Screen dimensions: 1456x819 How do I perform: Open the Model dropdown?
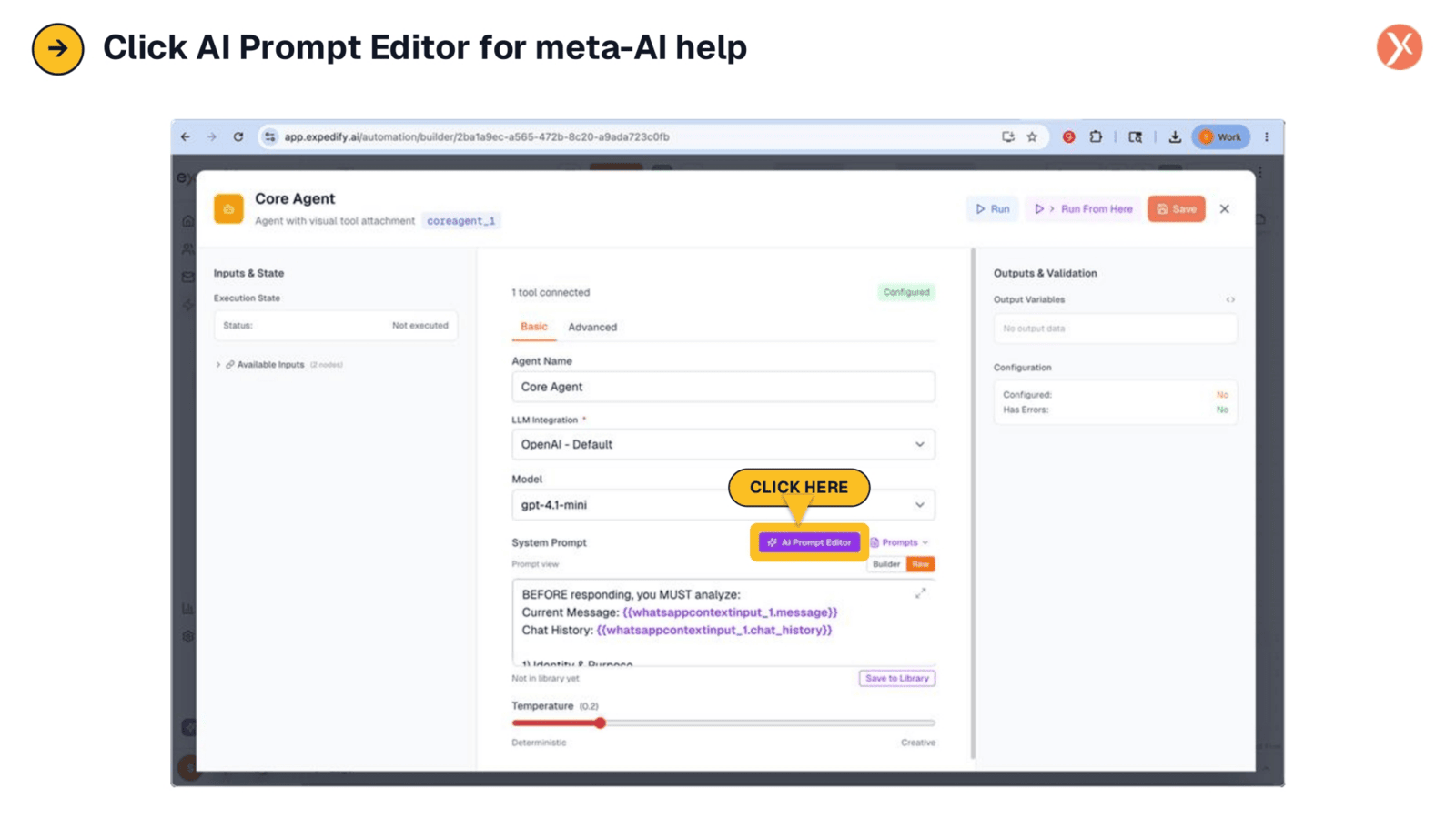pyautogui.click(x=723, y=505)
